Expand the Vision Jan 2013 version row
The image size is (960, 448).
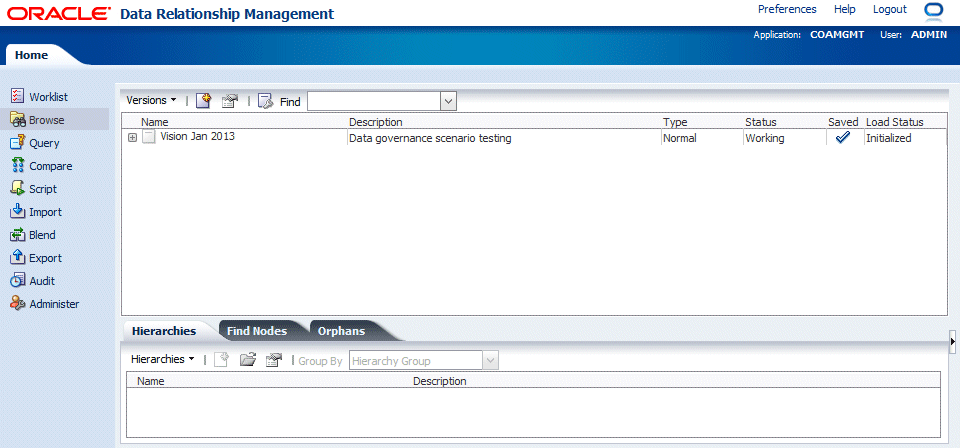coord(132,138)
